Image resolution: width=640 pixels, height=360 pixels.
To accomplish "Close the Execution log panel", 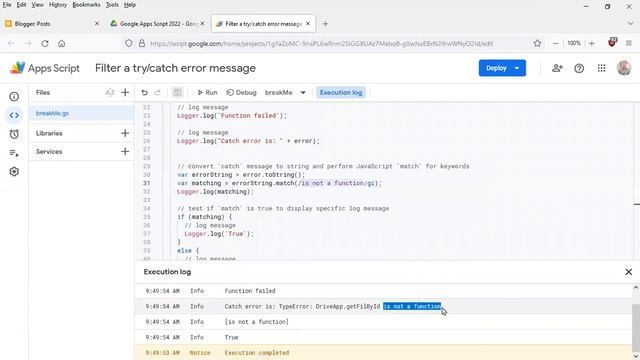I will (629, 272).
